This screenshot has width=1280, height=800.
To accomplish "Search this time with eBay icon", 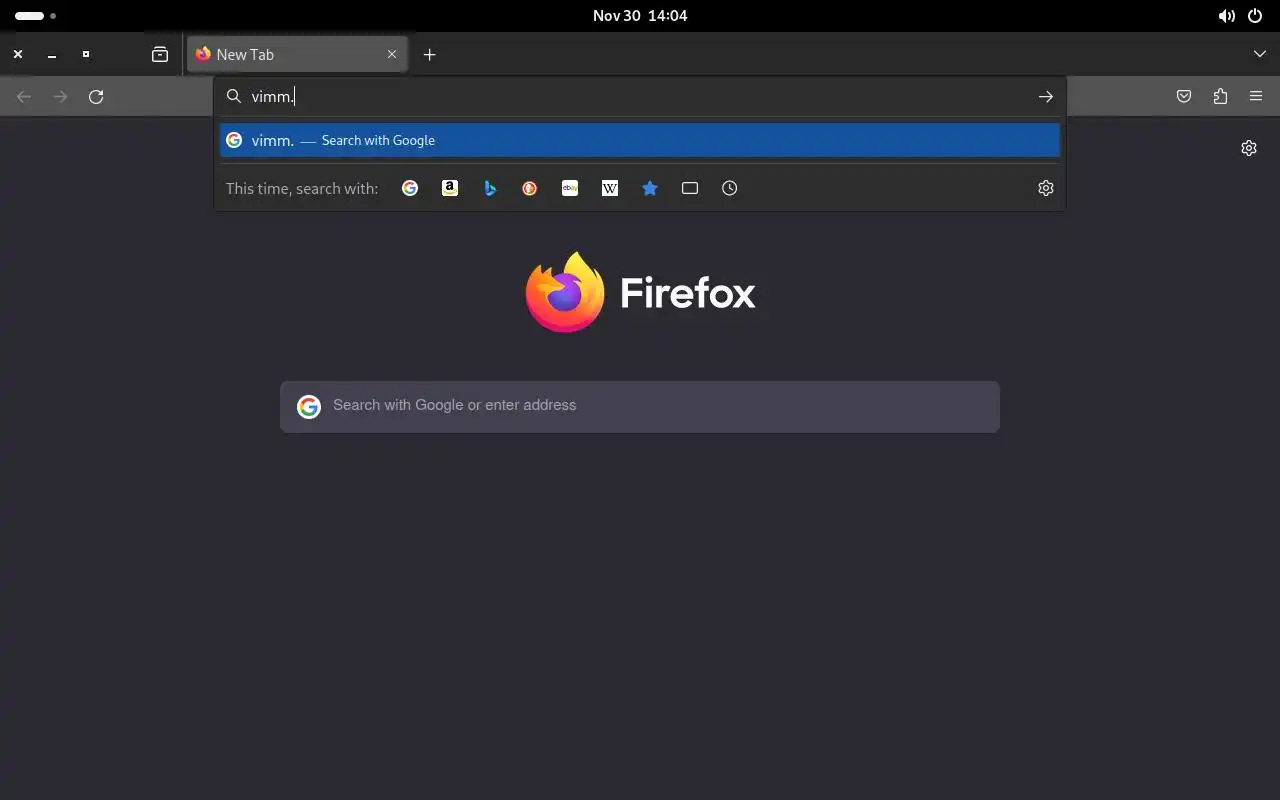I will 570,188.
